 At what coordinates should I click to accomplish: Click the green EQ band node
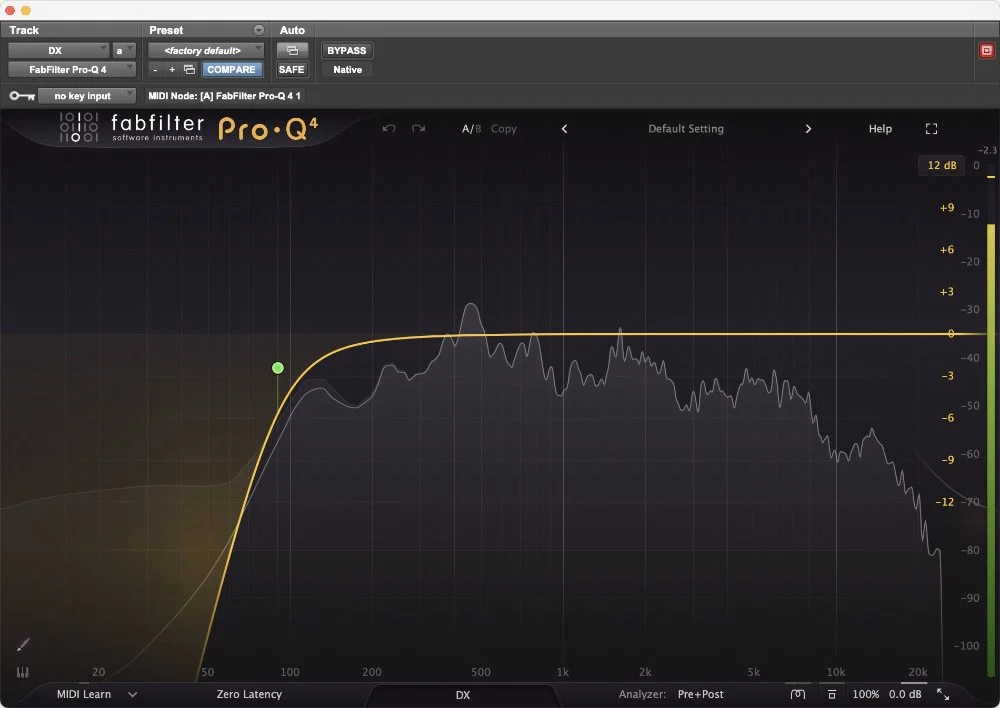pos(277,368)
